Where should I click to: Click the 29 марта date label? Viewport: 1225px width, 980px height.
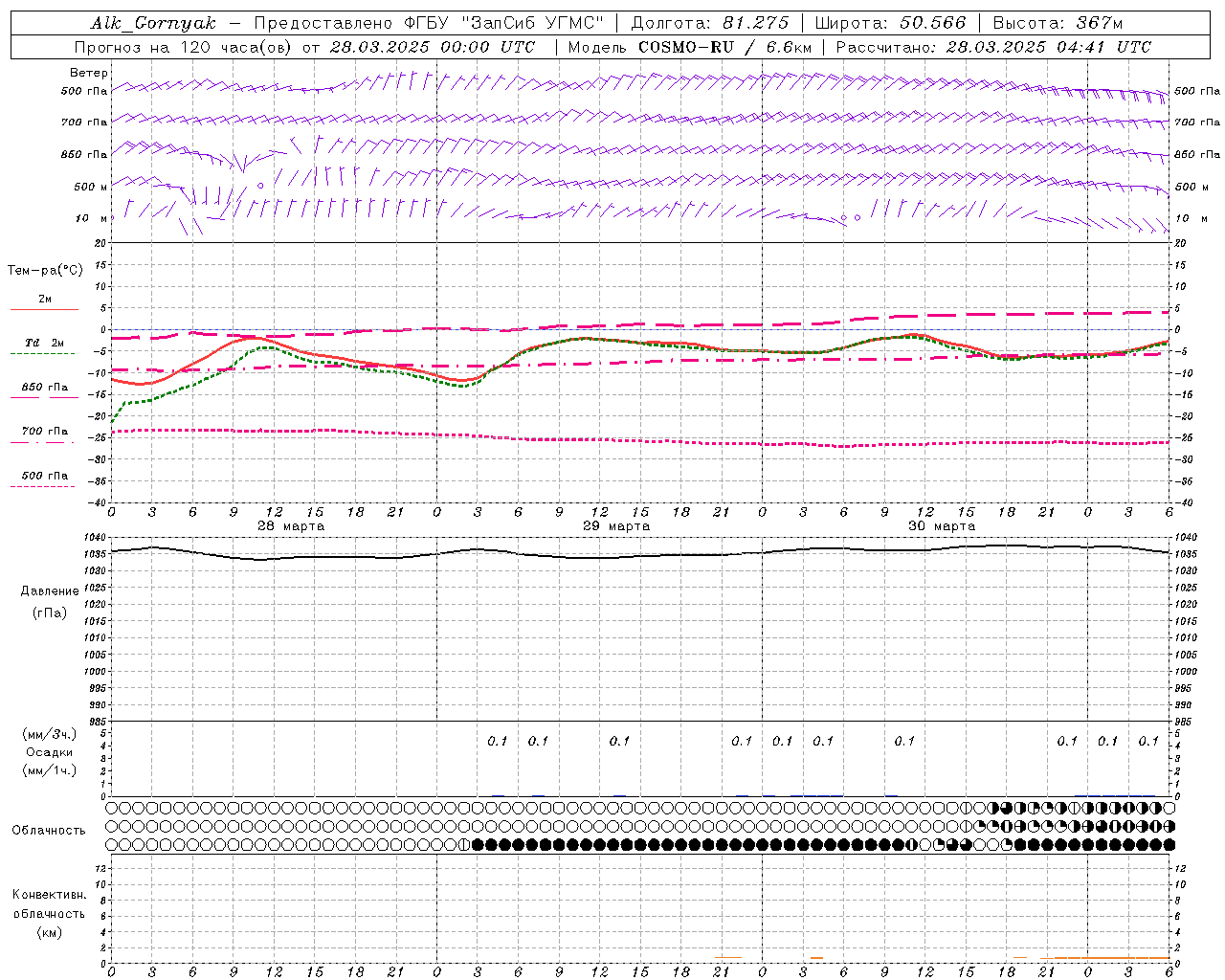[616, 526]
